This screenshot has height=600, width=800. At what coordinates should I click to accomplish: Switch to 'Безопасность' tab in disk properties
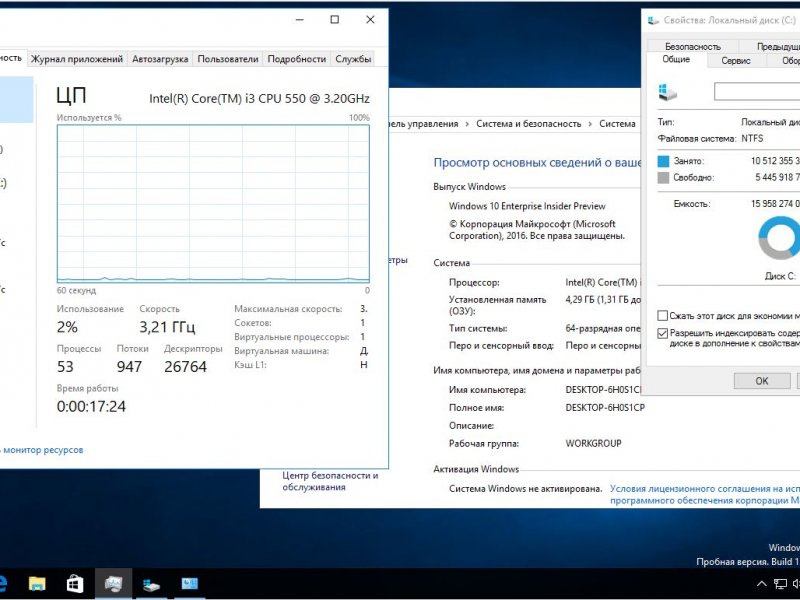[x=692, y=46]
